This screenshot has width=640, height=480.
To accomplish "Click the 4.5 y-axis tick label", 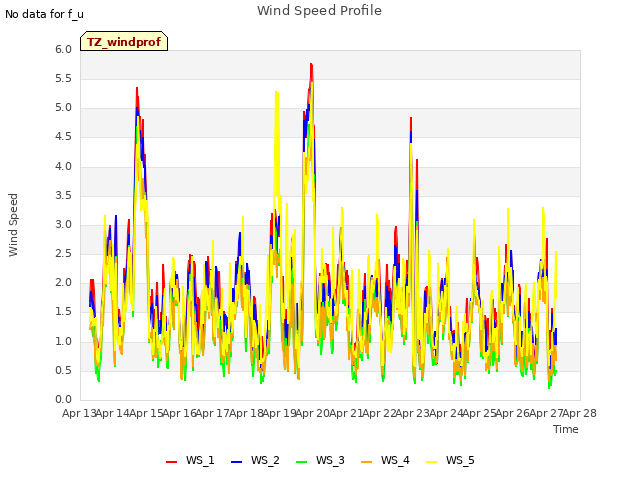I will [64, 137].
